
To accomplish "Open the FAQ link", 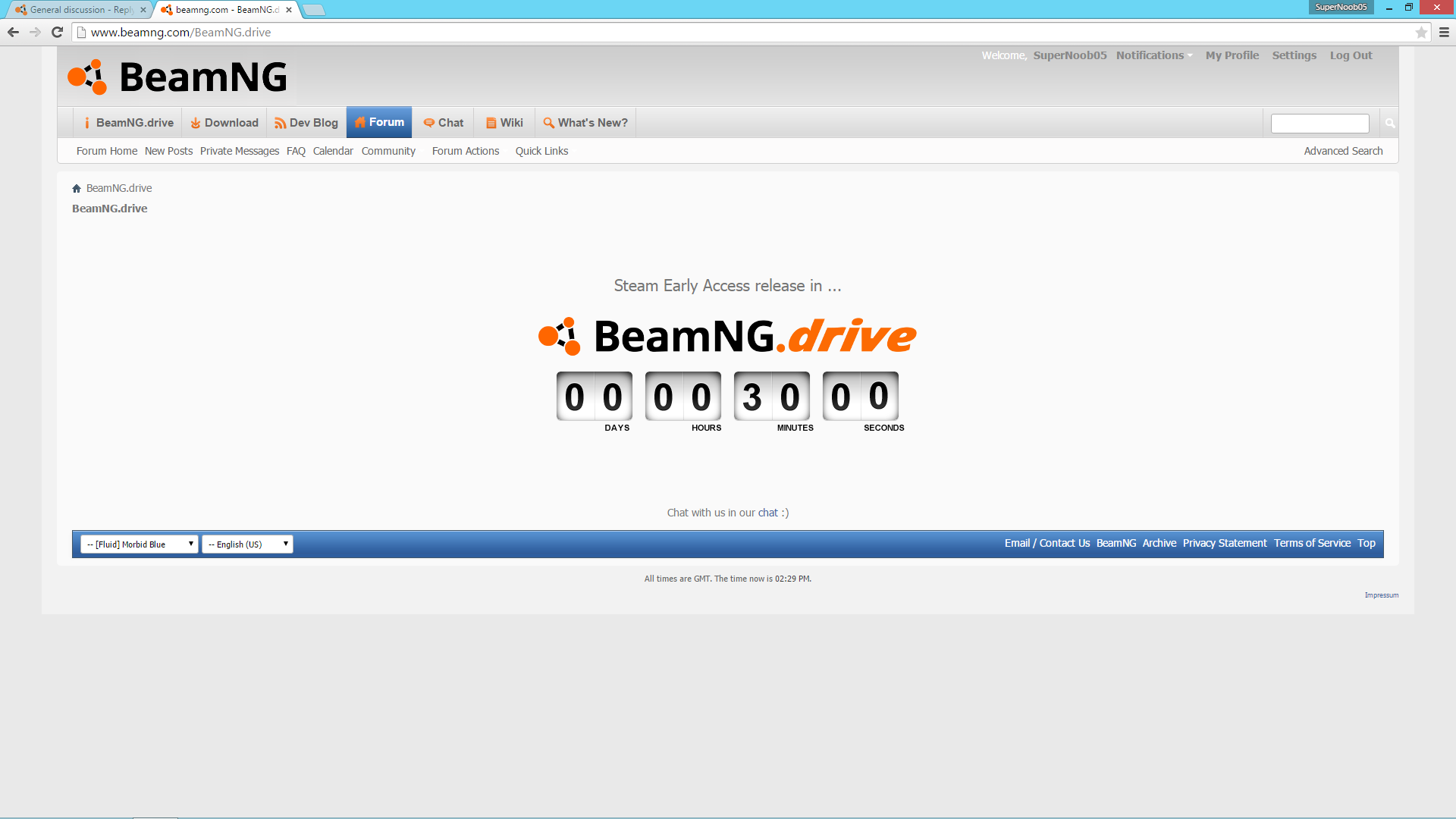I will tap(296, 151).
